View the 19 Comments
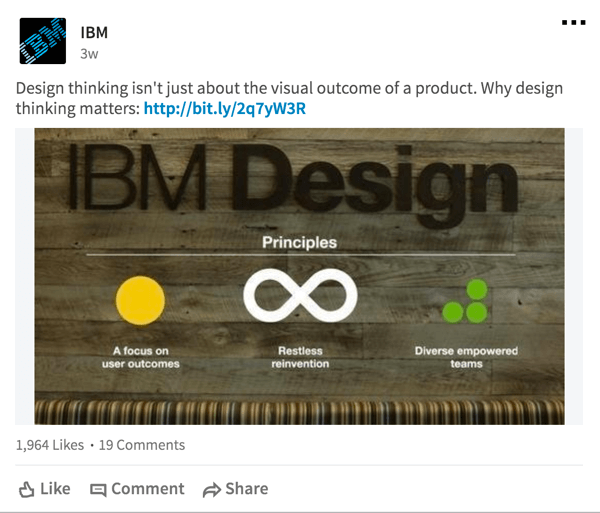This screenshot has height=513, width=600. coord(142,445)
